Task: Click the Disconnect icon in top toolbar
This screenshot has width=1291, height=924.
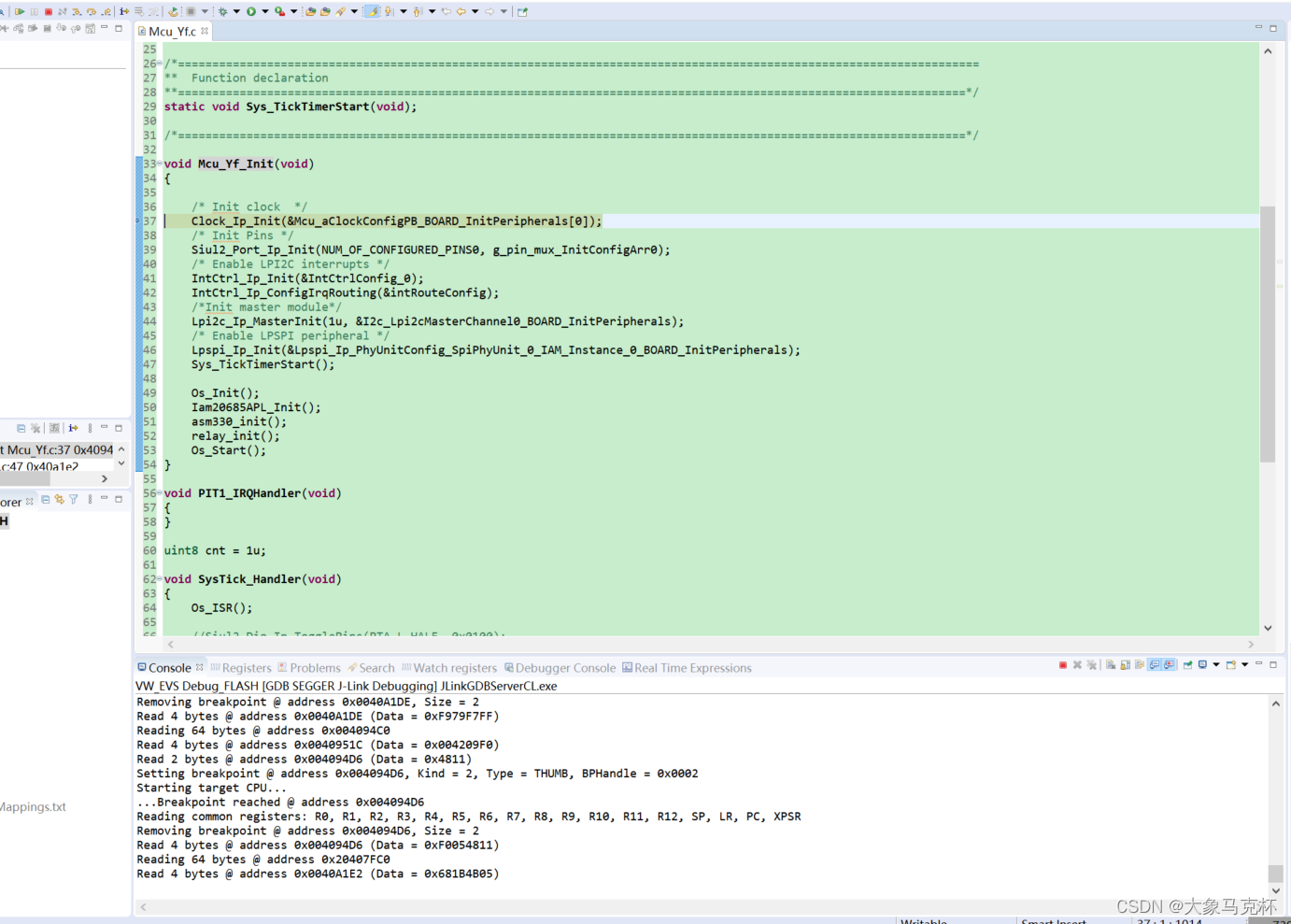Action: (x=62, y=11)
